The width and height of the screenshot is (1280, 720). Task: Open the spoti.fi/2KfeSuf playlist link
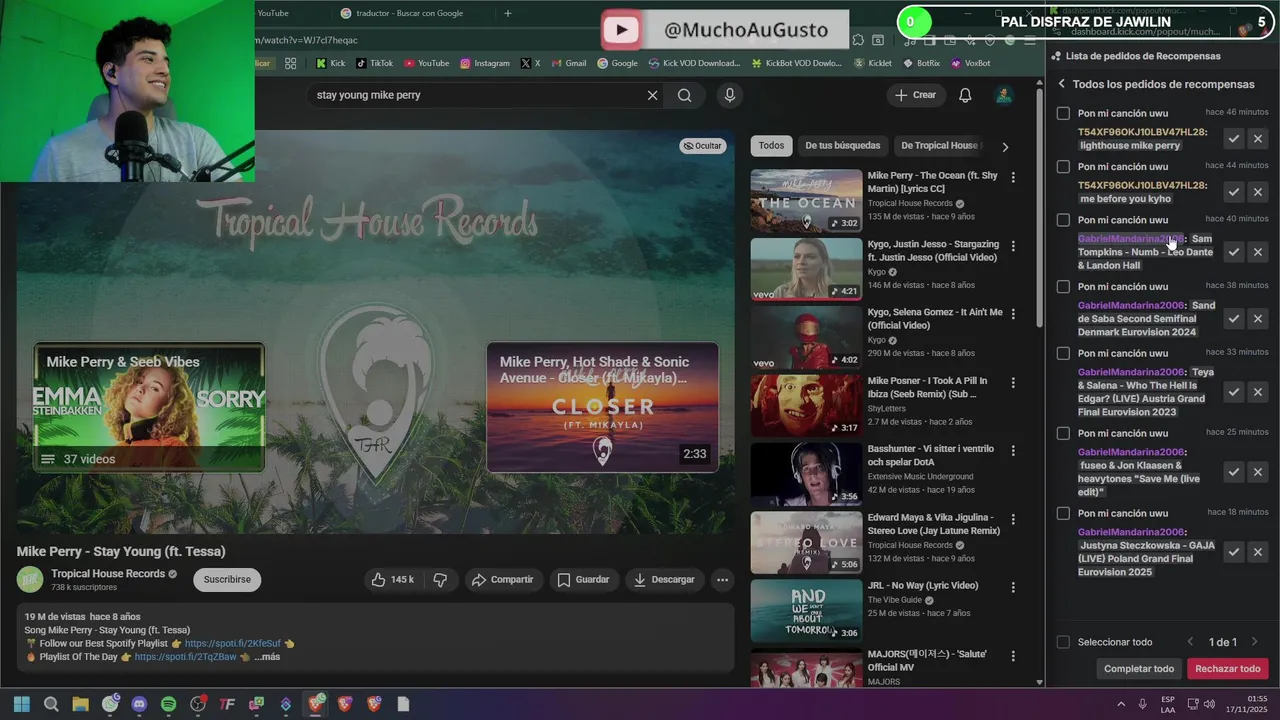[232, 644]
